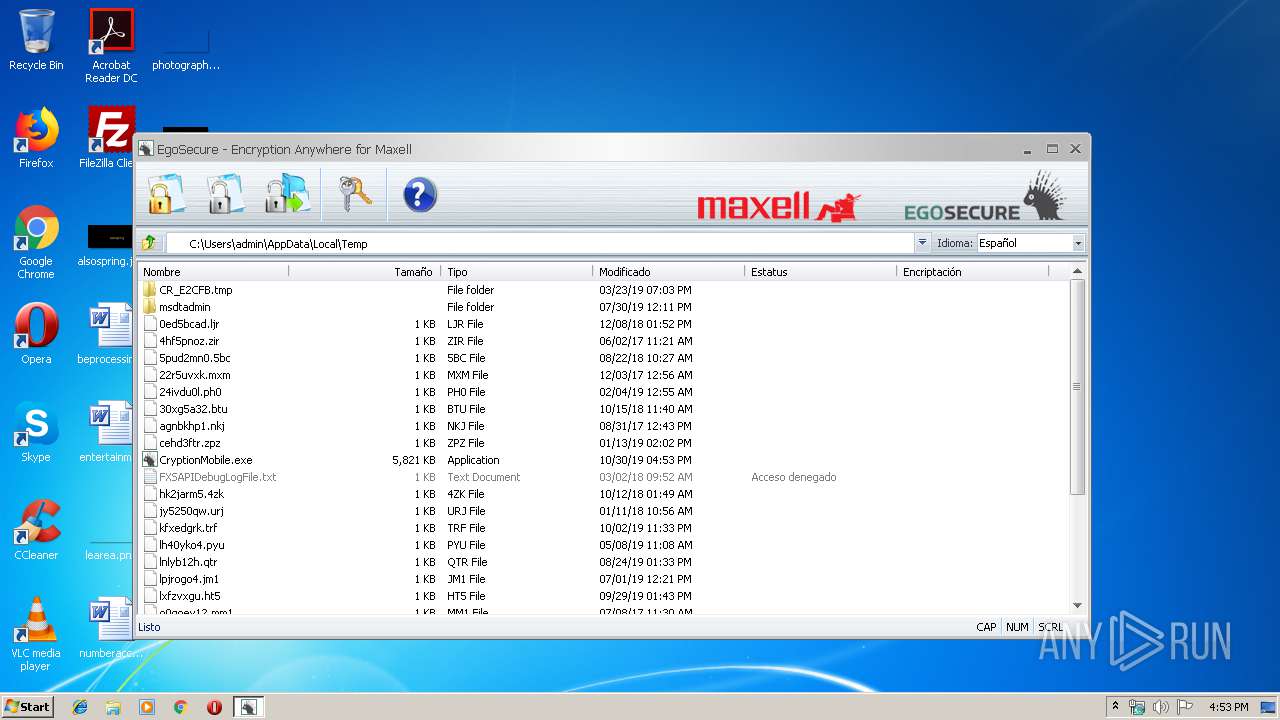This screenshot has height=720, width=1280.
Task: Select file 4hf5pnoz.zir
Action: tap(189, 341)
